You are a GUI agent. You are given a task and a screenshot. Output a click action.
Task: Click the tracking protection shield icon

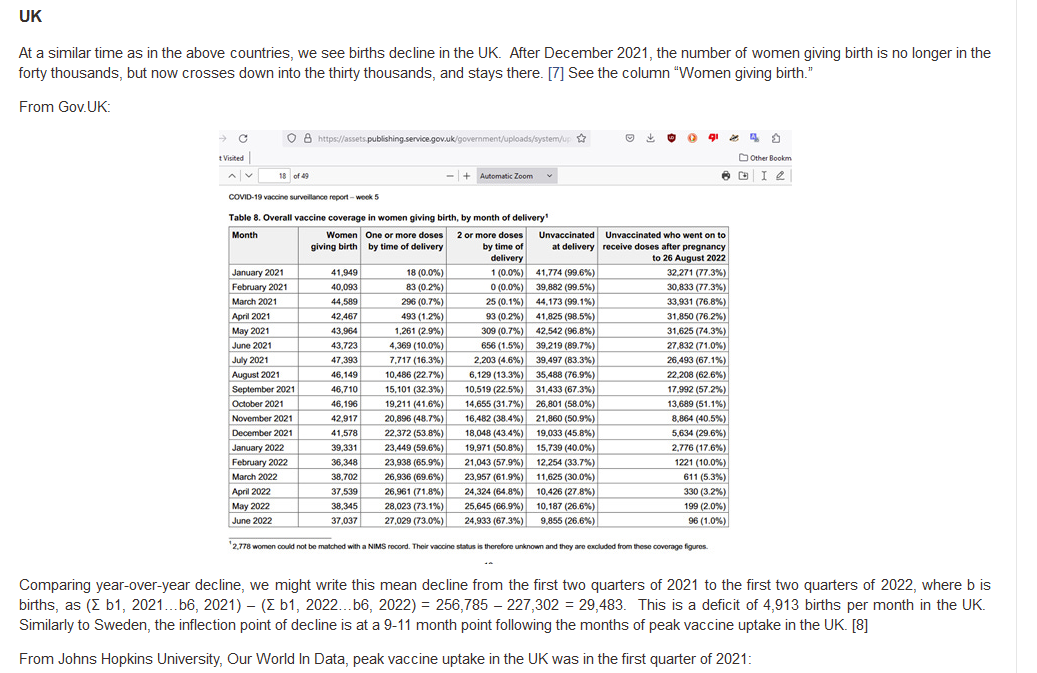click(x=291, y=138)
